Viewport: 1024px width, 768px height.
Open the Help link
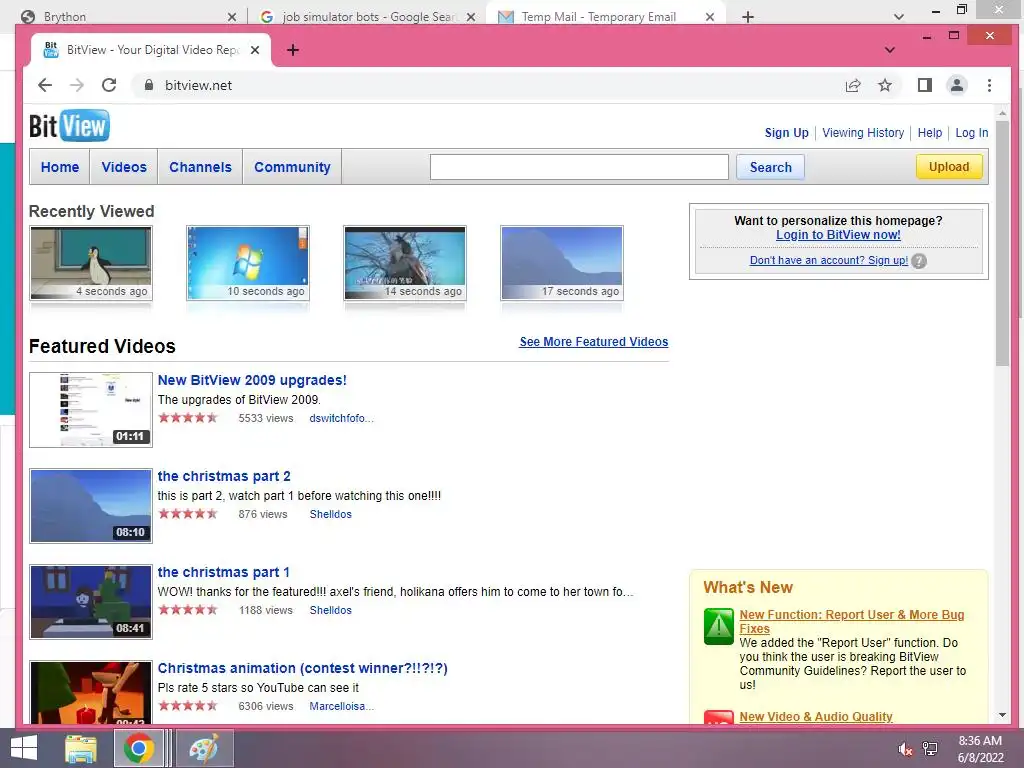tap(930, 133)
